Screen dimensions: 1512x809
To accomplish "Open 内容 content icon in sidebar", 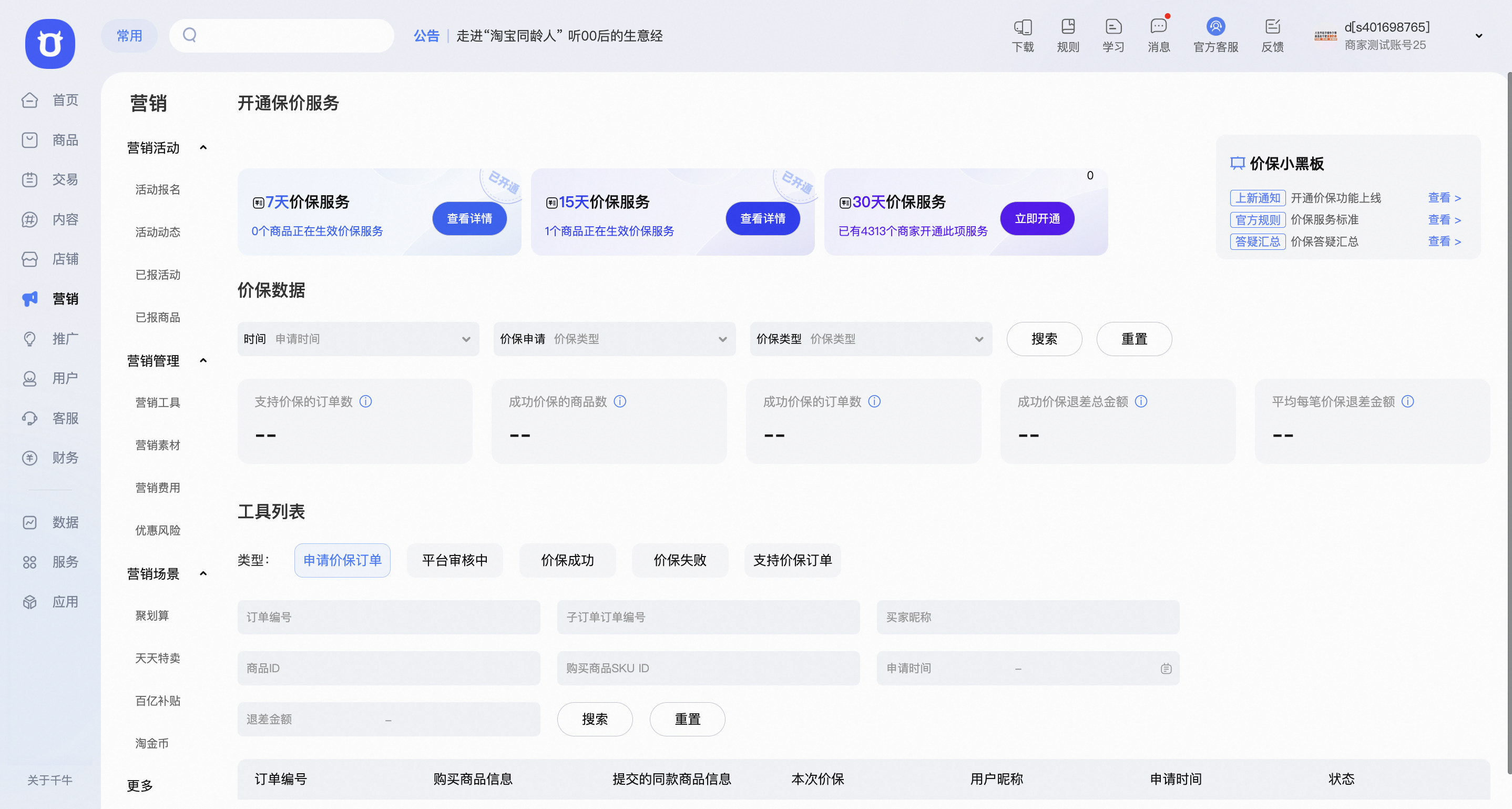I will (x=29, y=219).
